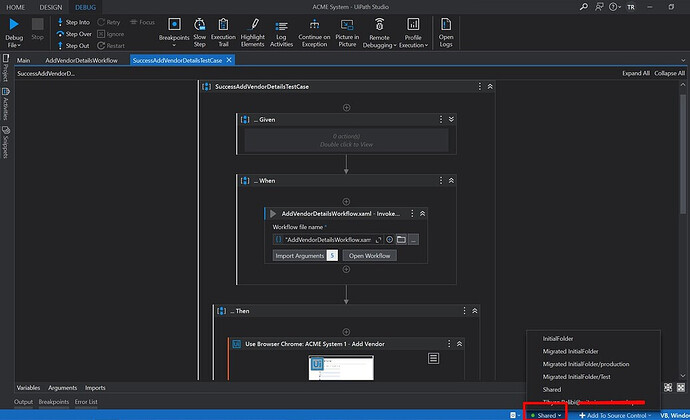
Task: Switch to the Main workflow tab
Action: click(x=23, y=60)
